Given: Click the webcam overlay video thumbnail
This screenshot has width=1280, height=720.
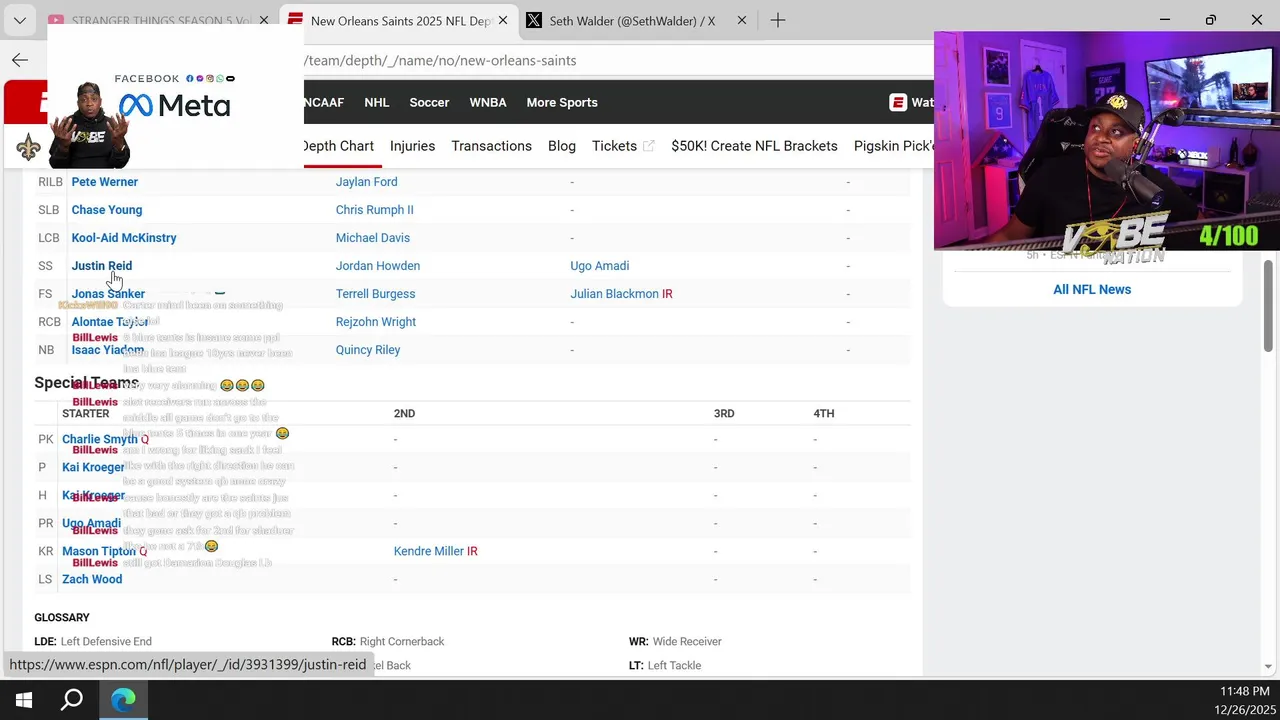Looking at the screenshot, I should pos(1107,140).
